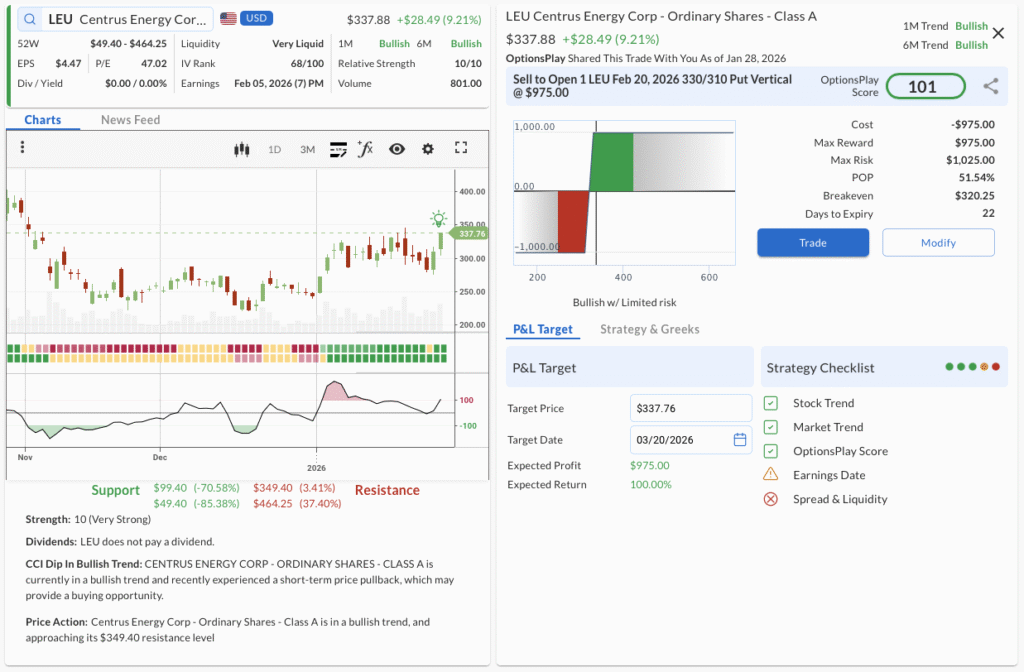Toggle the Stock Trend checklist checkbox
Image resolution: width=1024 pixels, height=672 pixels.
coord(771,403)
